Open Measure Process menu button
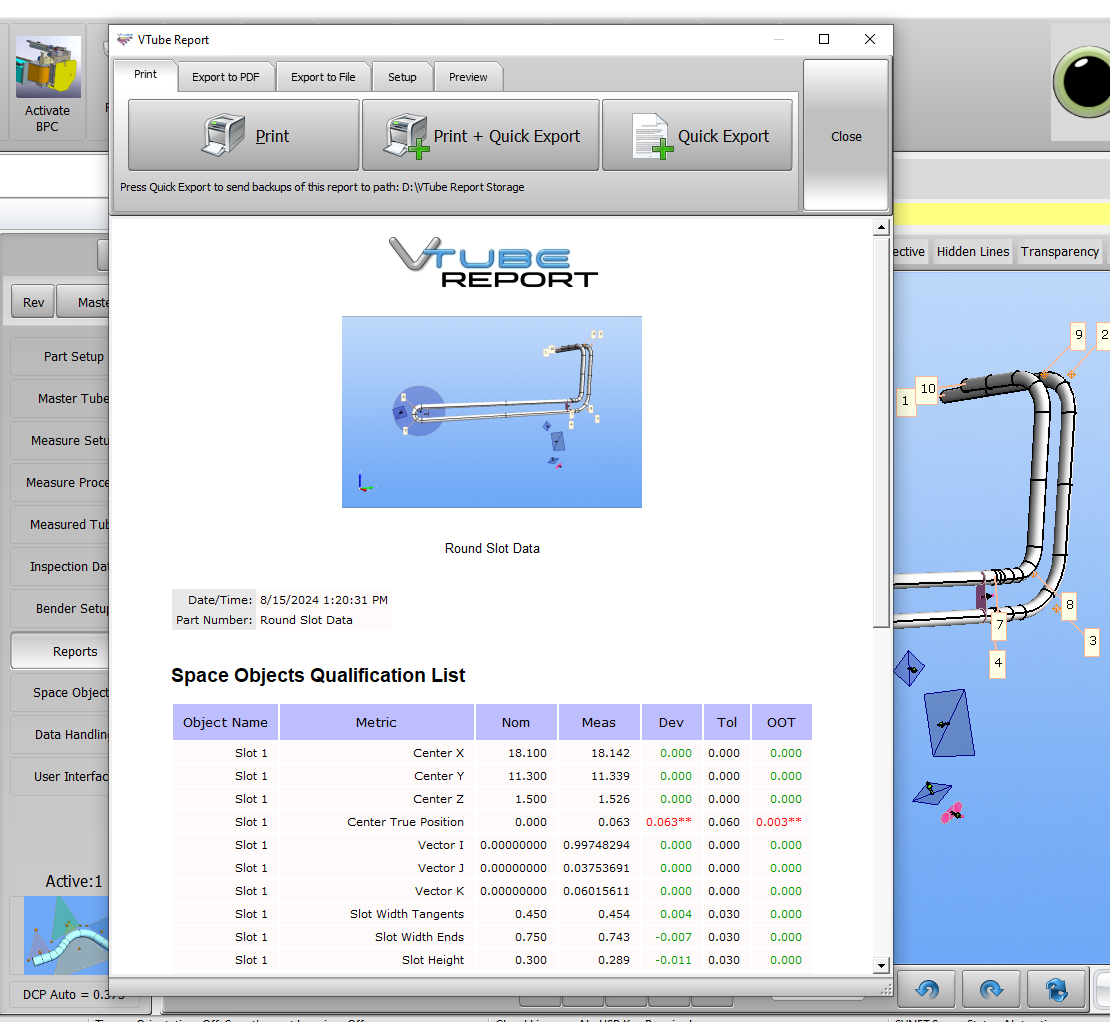The width and height of the screenshot is (1110, 1022). [x=60, y=483]
